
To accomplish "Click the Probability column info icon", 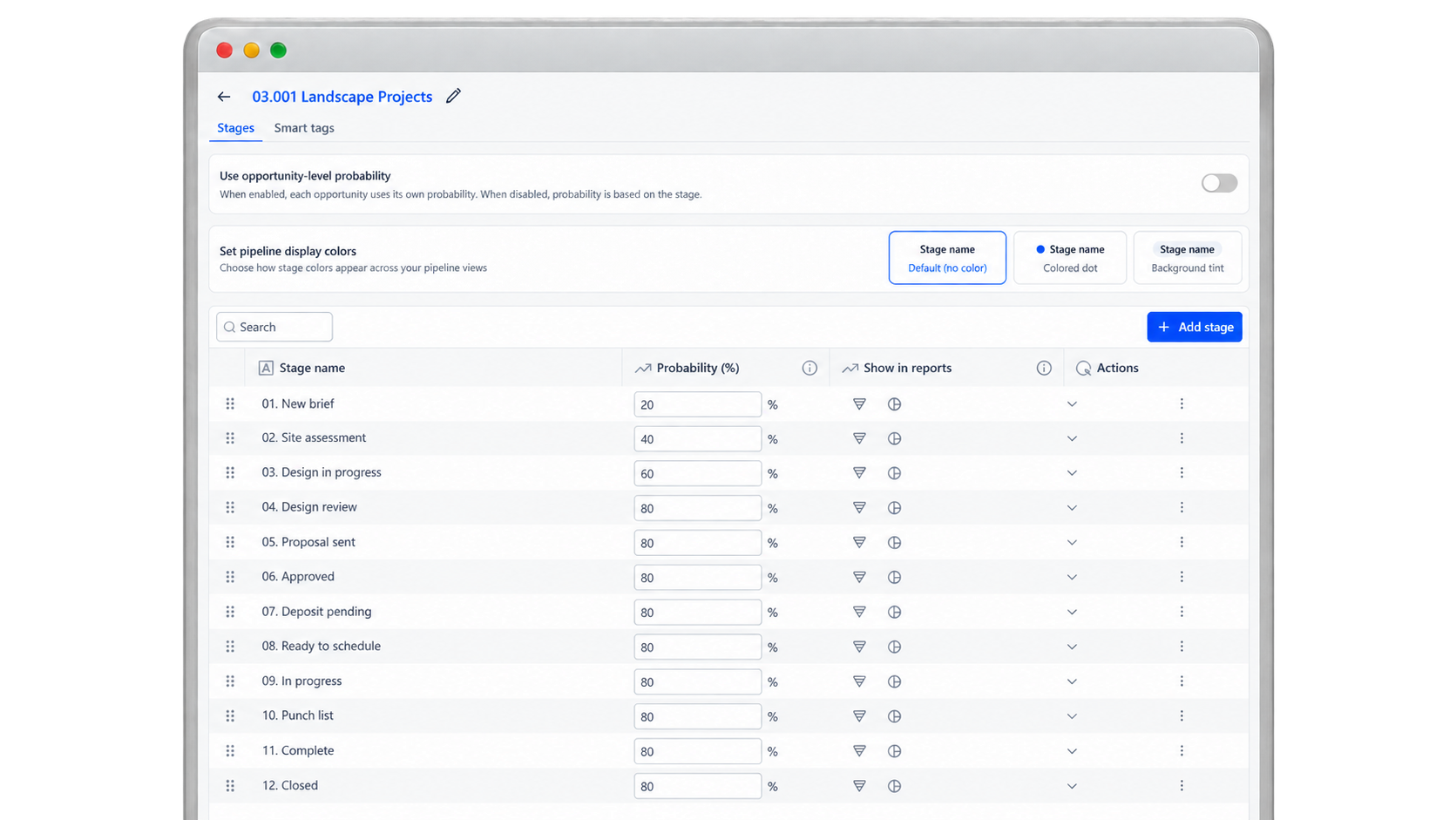I will click(809, 368).
